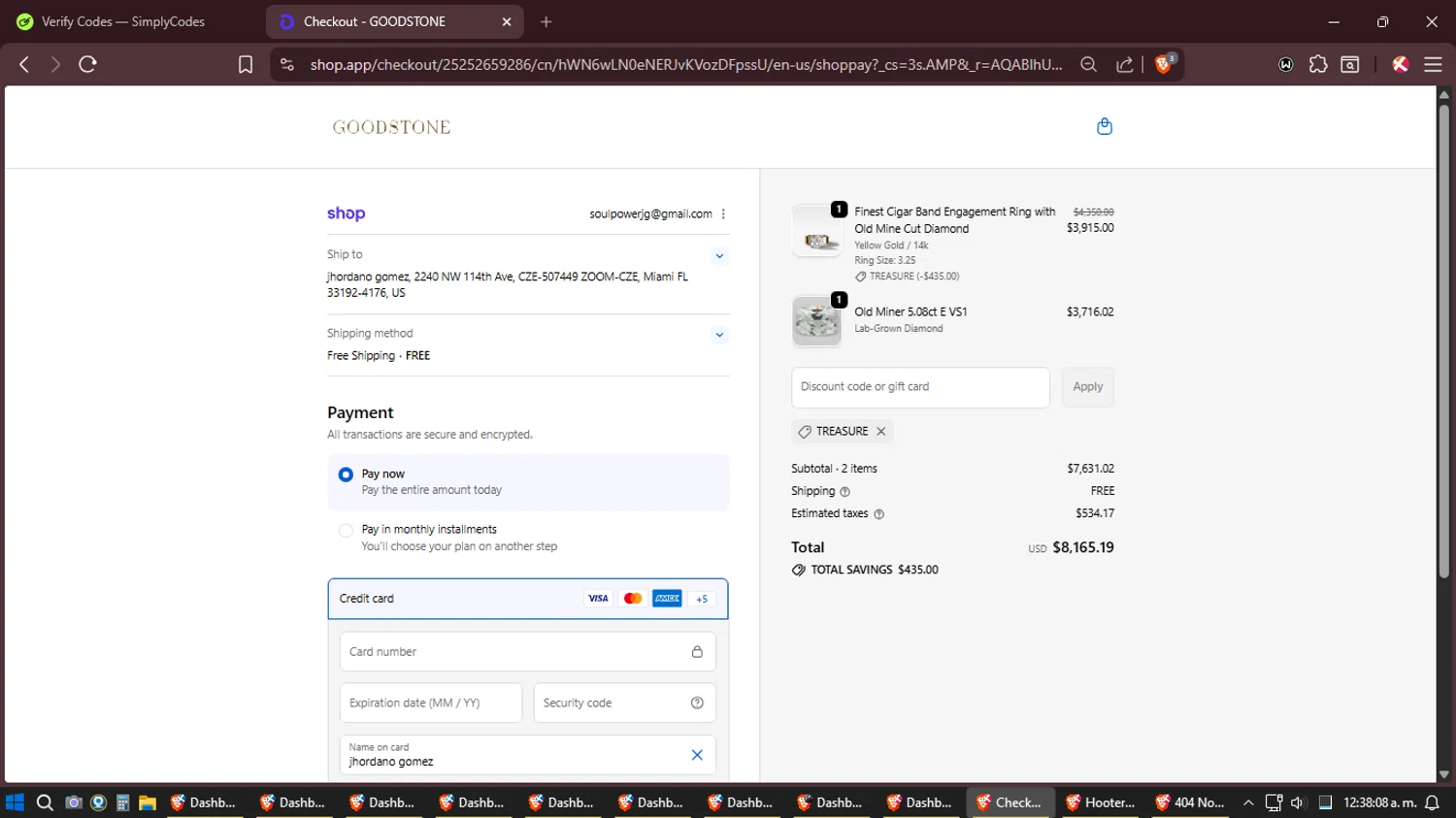Click the Card number input field
The image size is (1456, 818).
[528, 652]
